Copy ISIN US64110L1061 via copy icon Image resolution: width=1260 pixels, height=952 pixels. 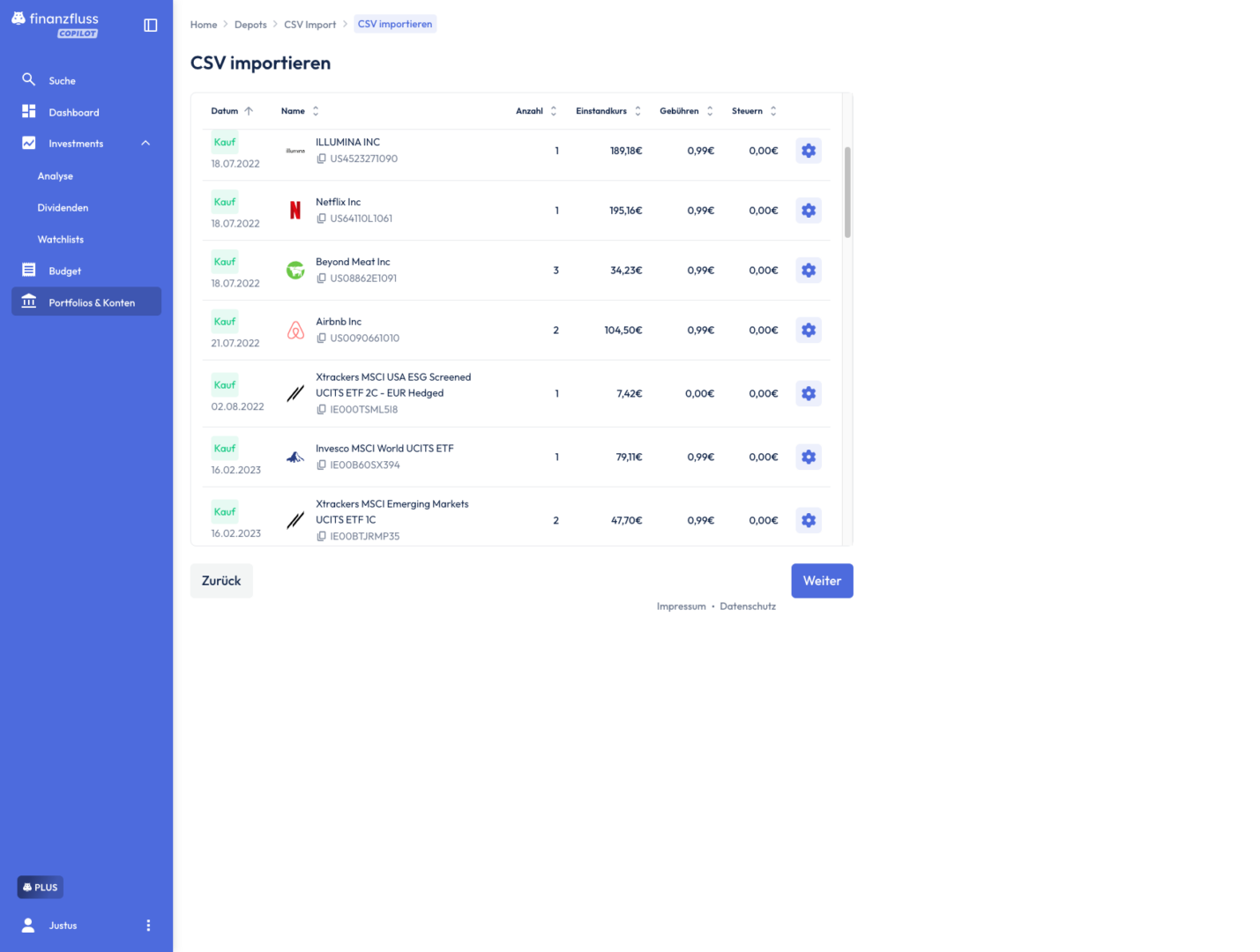pos(322,219)
